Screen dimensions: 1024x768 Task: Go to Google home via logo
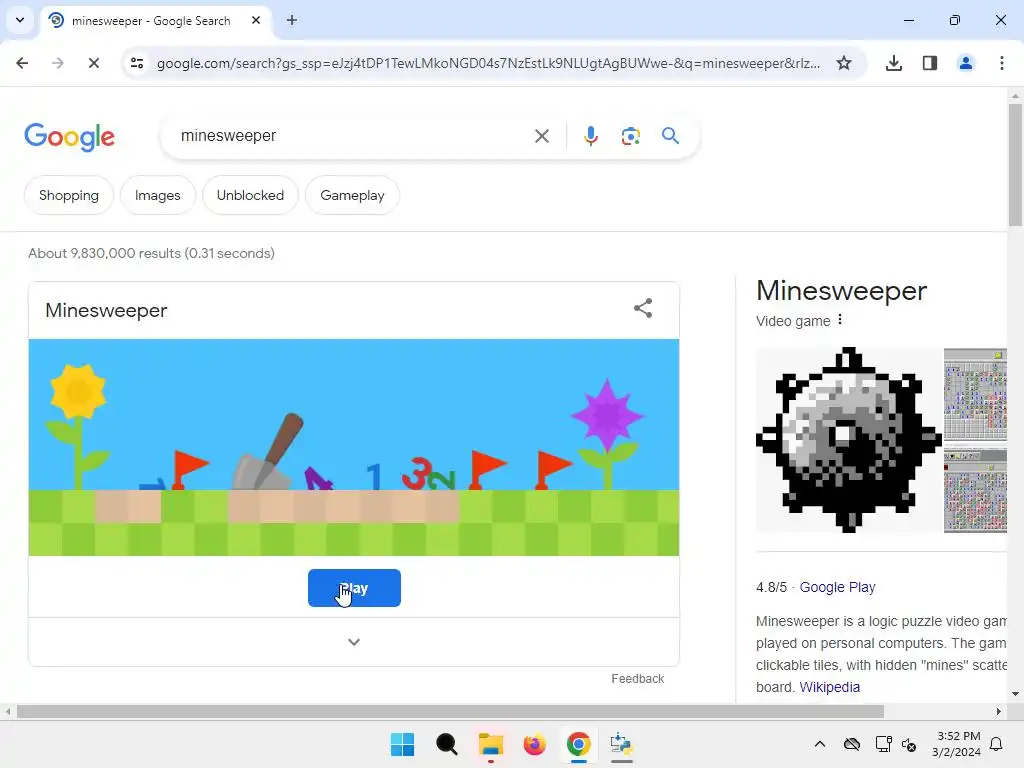(x=69, y=136)
